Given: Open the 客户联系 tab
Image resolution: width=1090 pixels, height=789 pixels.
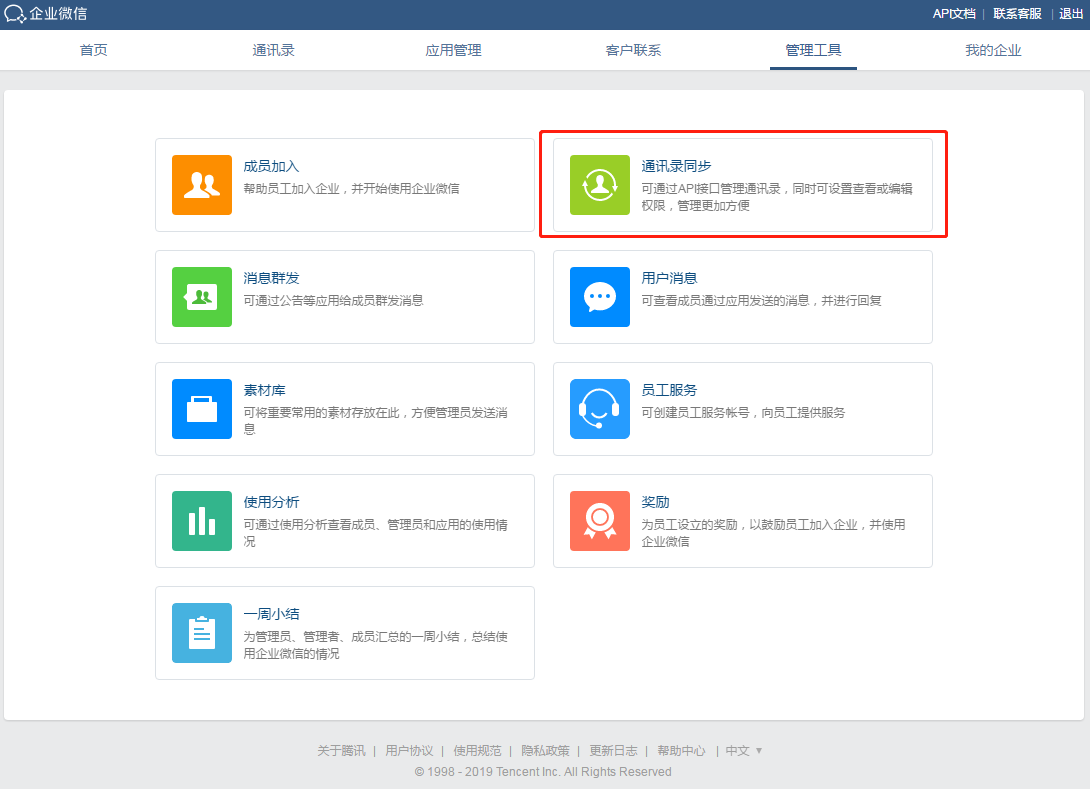Looking at the screenshot, I should click(x=633, y=50).
